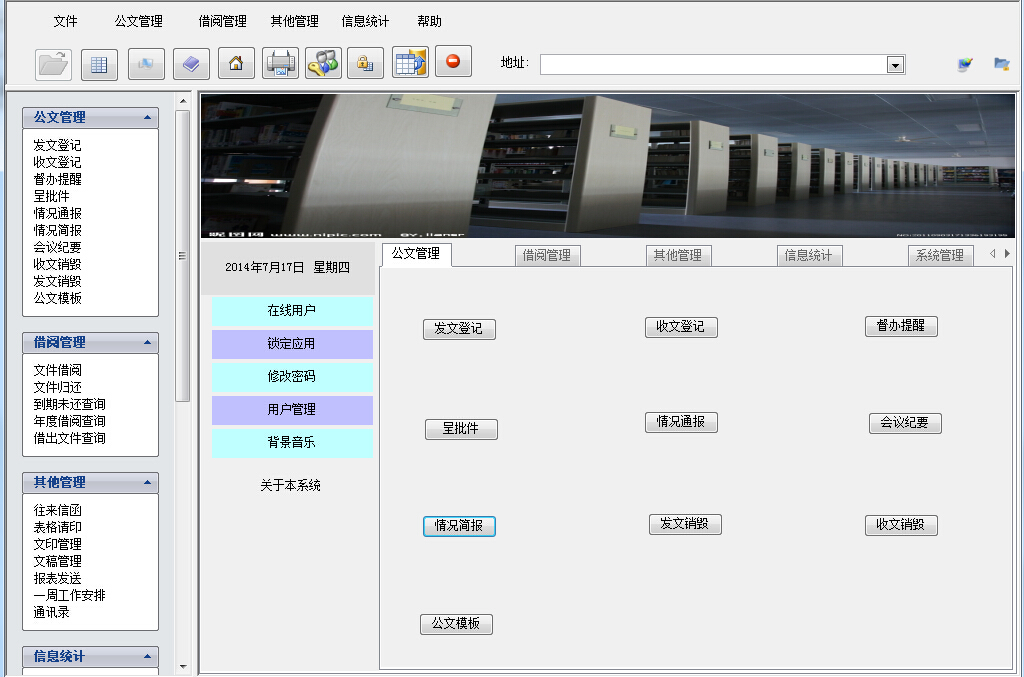The width and height of the screenshot is (1024, 677).
Task: Select 文件借阅 in the sidebar
Action: click(57, 370)
